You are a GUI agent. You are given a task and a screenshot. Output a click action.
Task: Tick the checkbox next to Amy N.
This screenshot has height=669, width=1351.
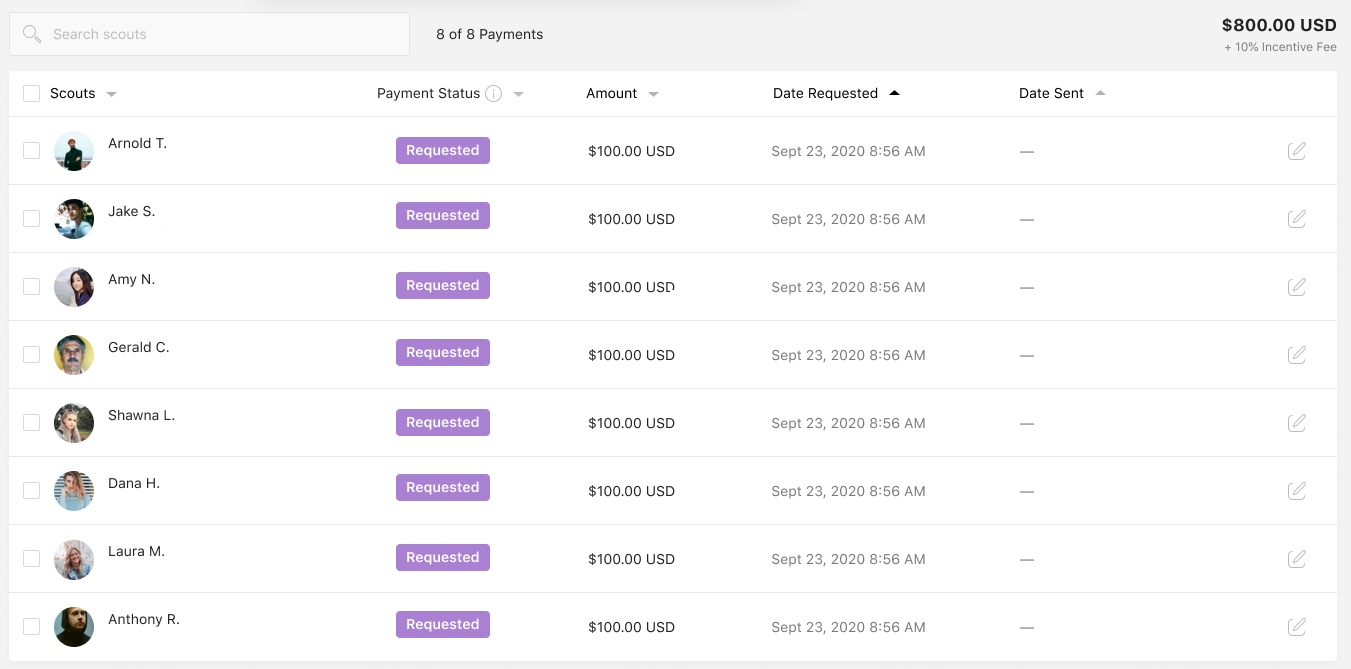point(32,287)
